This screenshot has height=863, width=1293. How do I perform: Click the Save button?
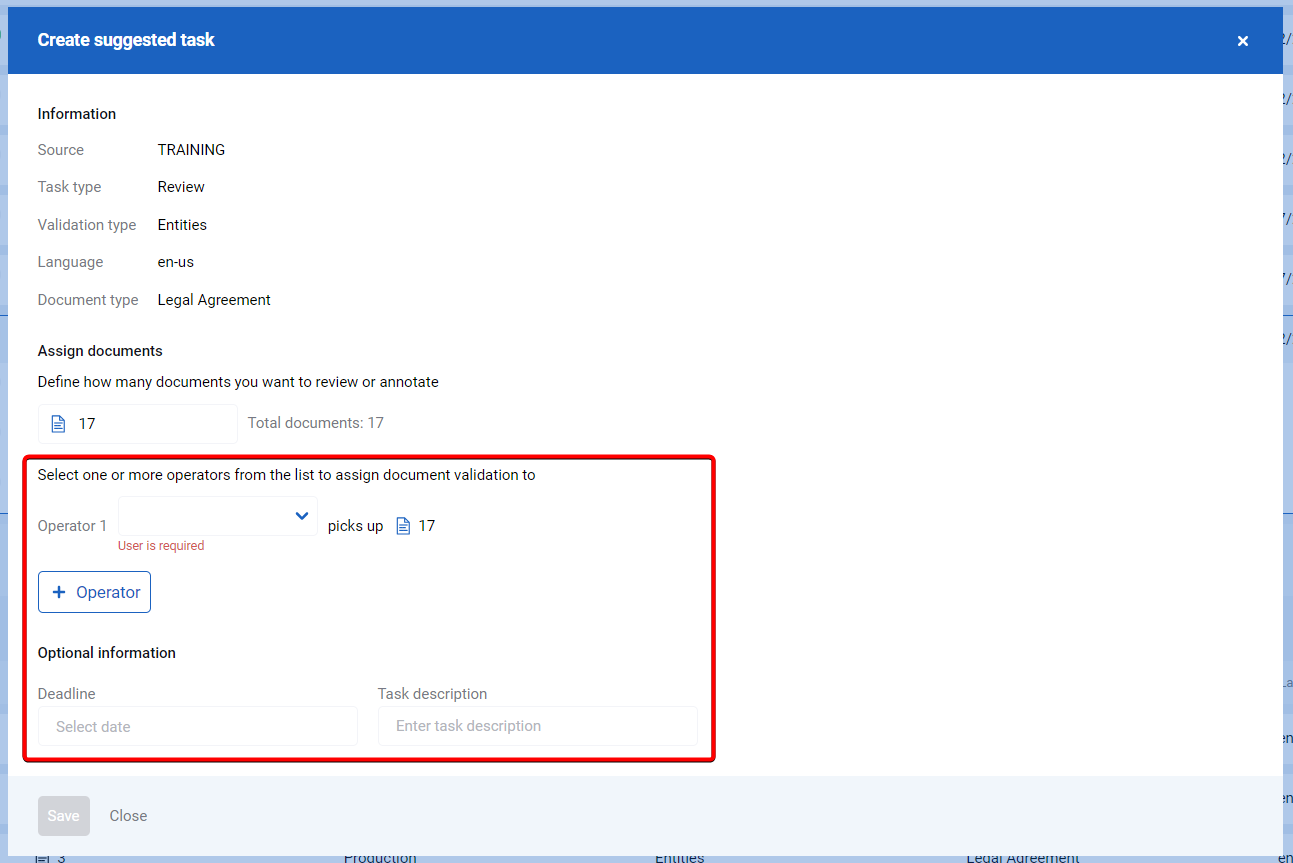[64, 816]
